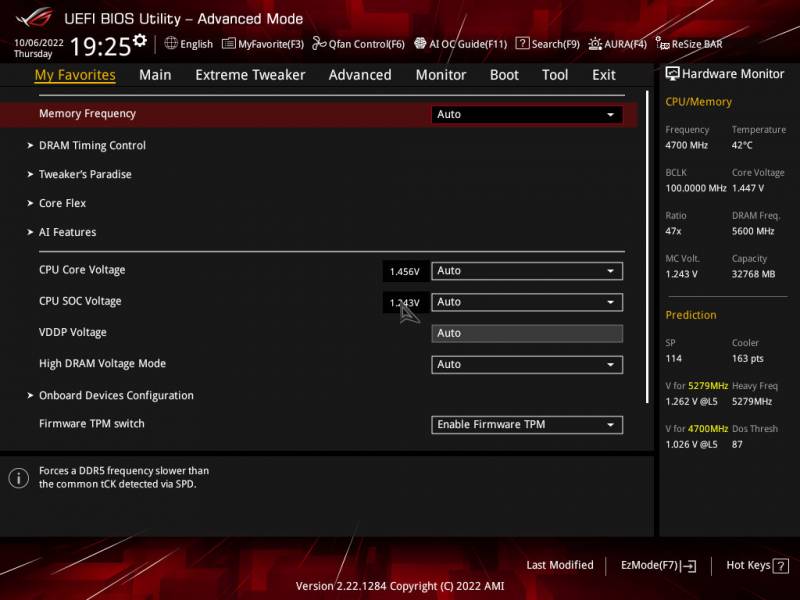Click the 19:25 clock time
The image size is (800, 600).
click(101, 46)
